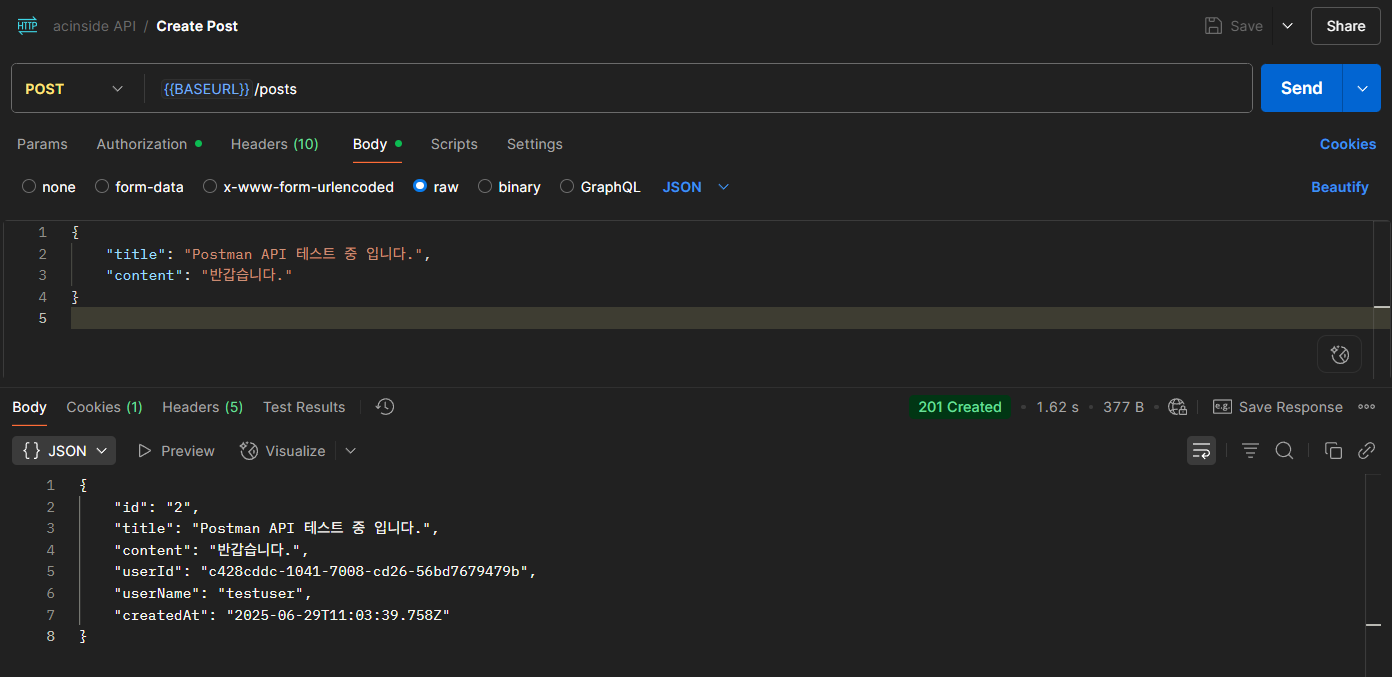Screen dimensions: 1392x677
Task: Click the "userId" line in the response
Action: pos(325,572)
